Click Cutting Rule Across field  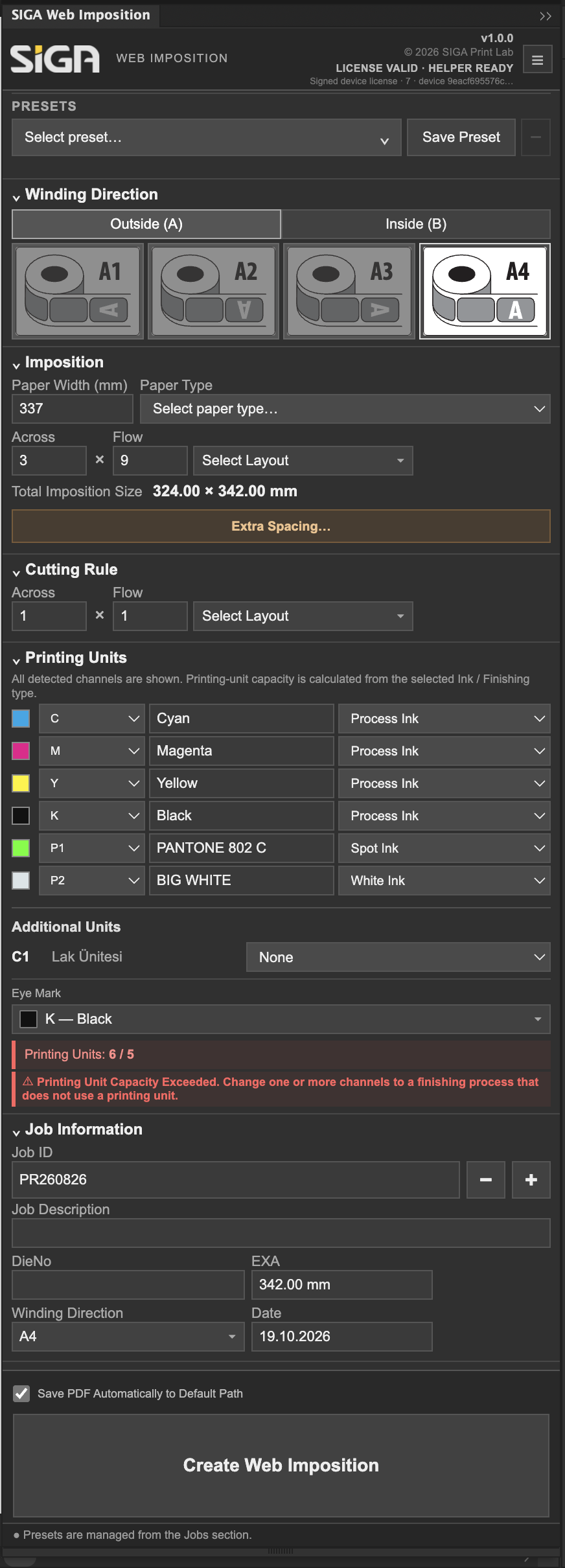coord(49,616)
